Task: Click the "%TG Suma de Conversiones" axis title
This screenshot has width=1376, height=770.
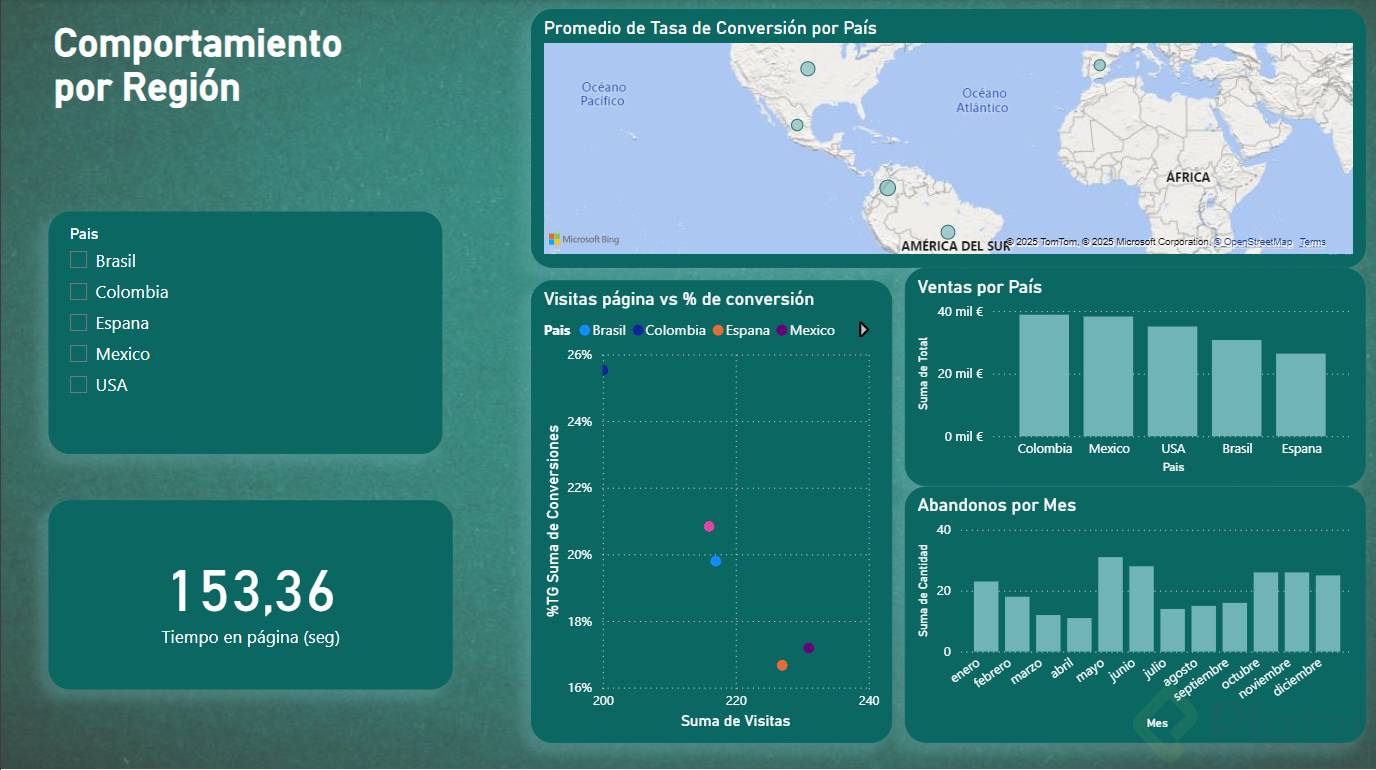Action: click(x=553, y=521)
